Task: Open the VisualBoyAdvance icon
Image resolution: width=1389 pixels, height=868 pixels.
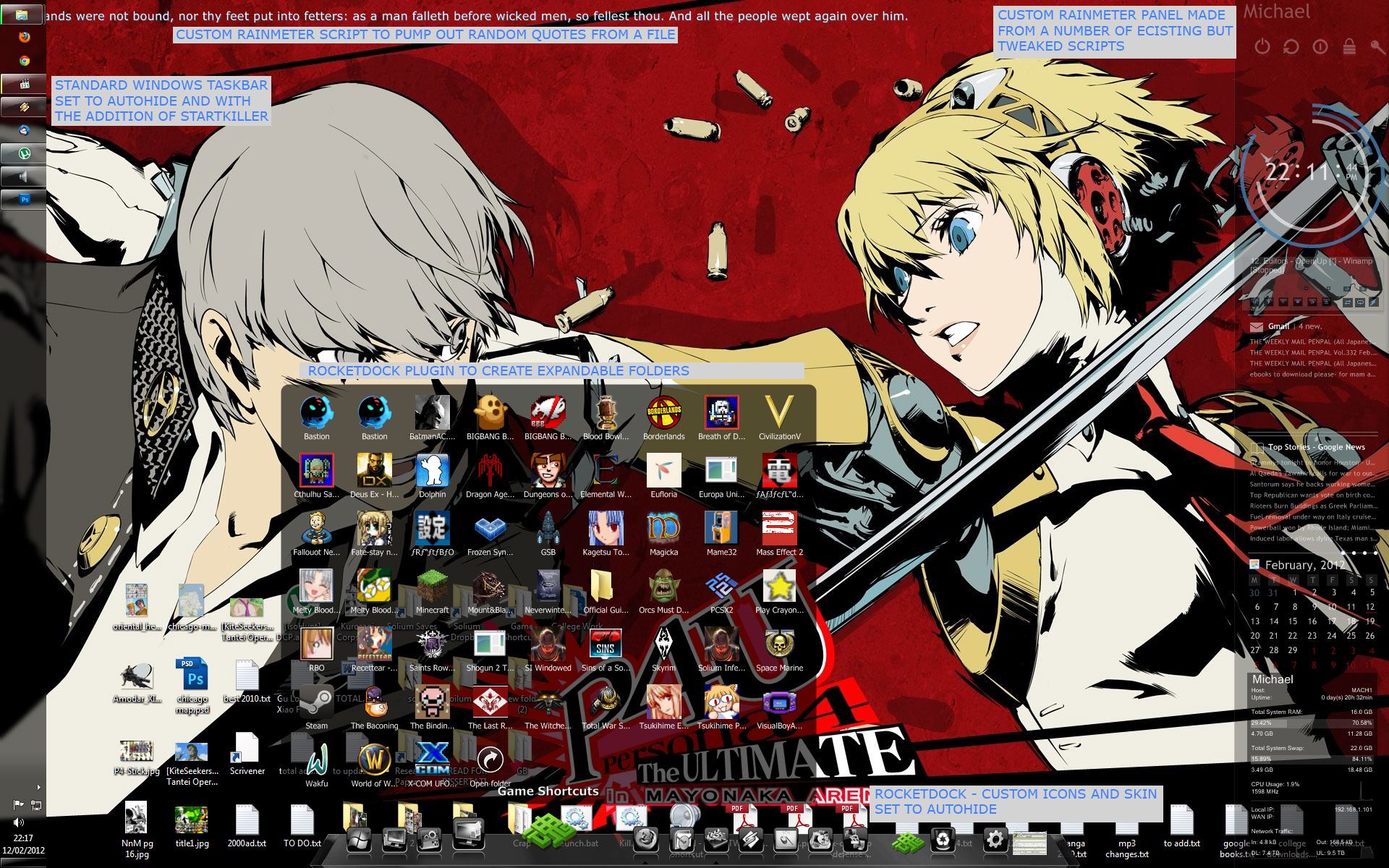Action: coord(779,707)
